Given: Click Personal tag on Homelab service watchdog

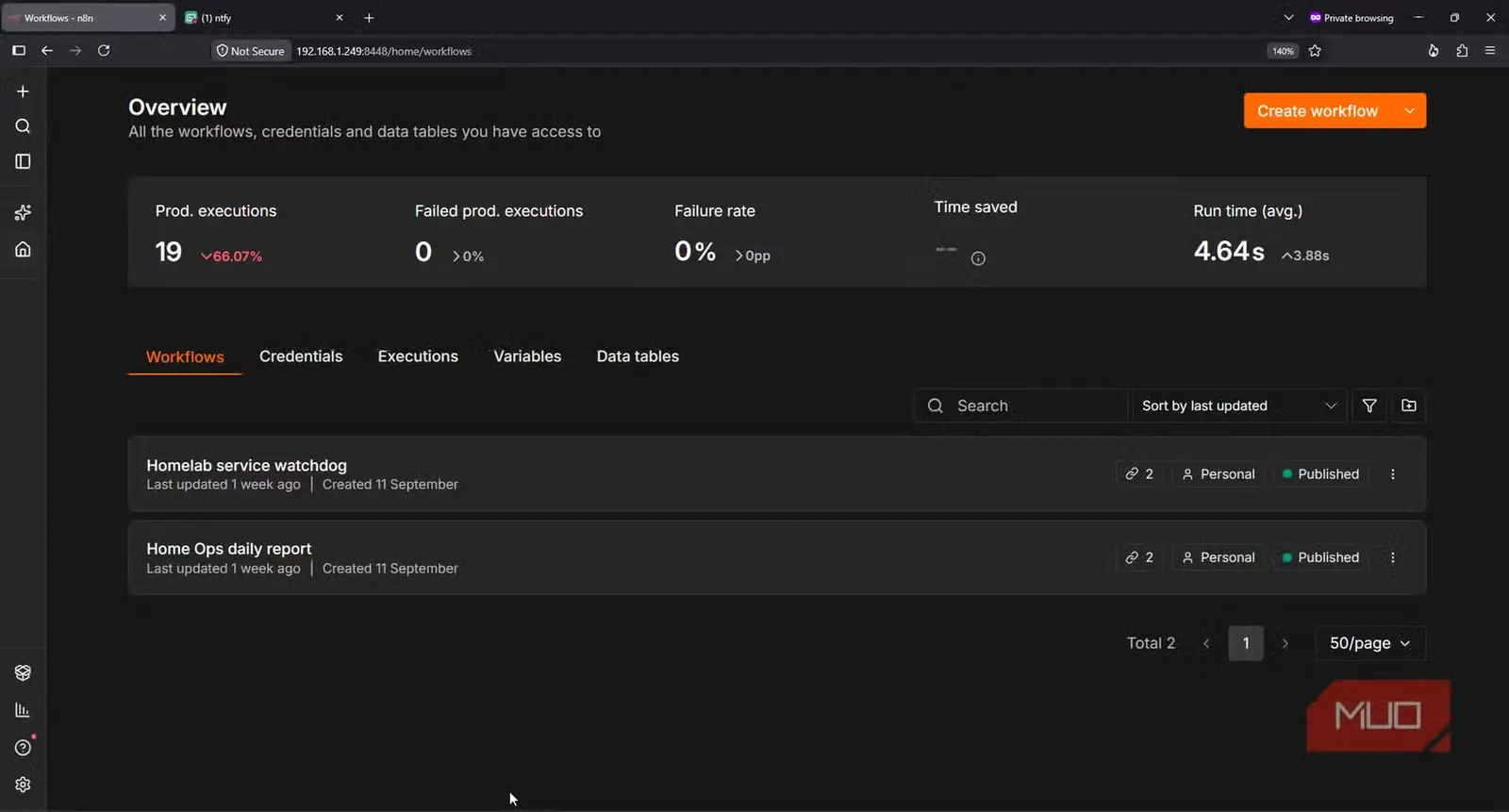Looking at the screenshot, I should (1219, 474).
